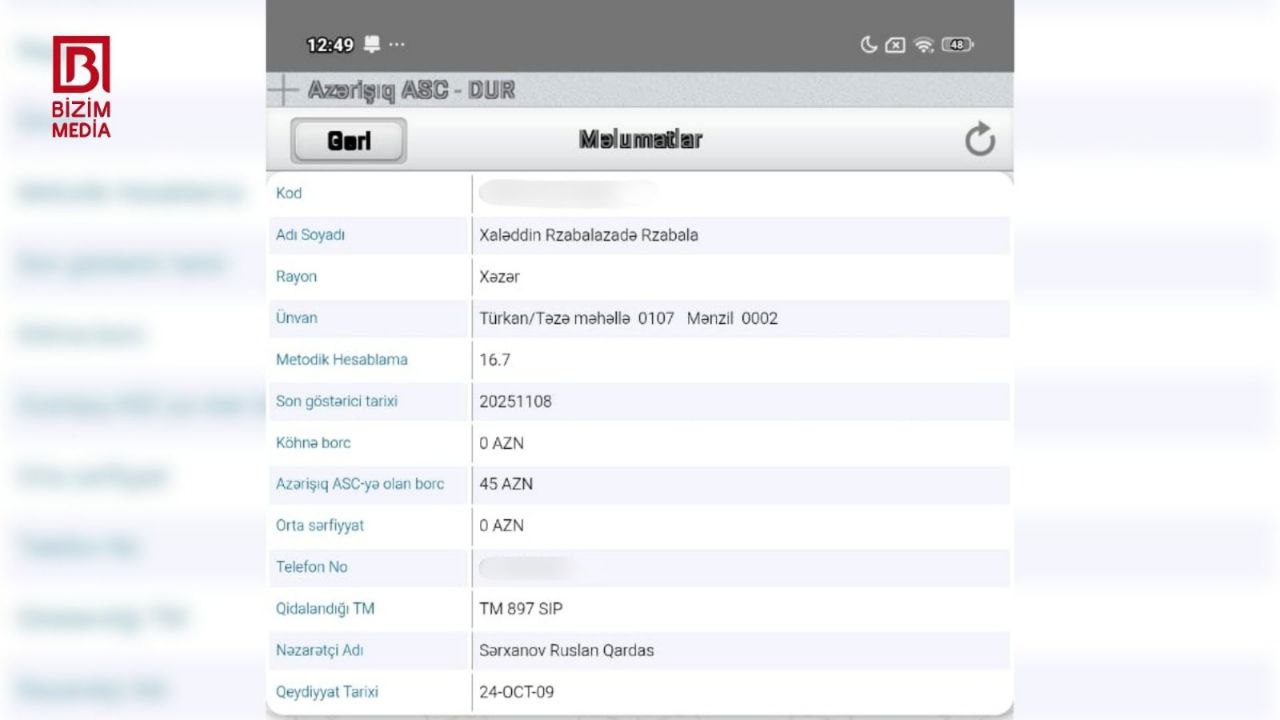This screenshot has height=720, width=1280.
Task: Tap the three-dots icon in status bar
Action: 397,45
